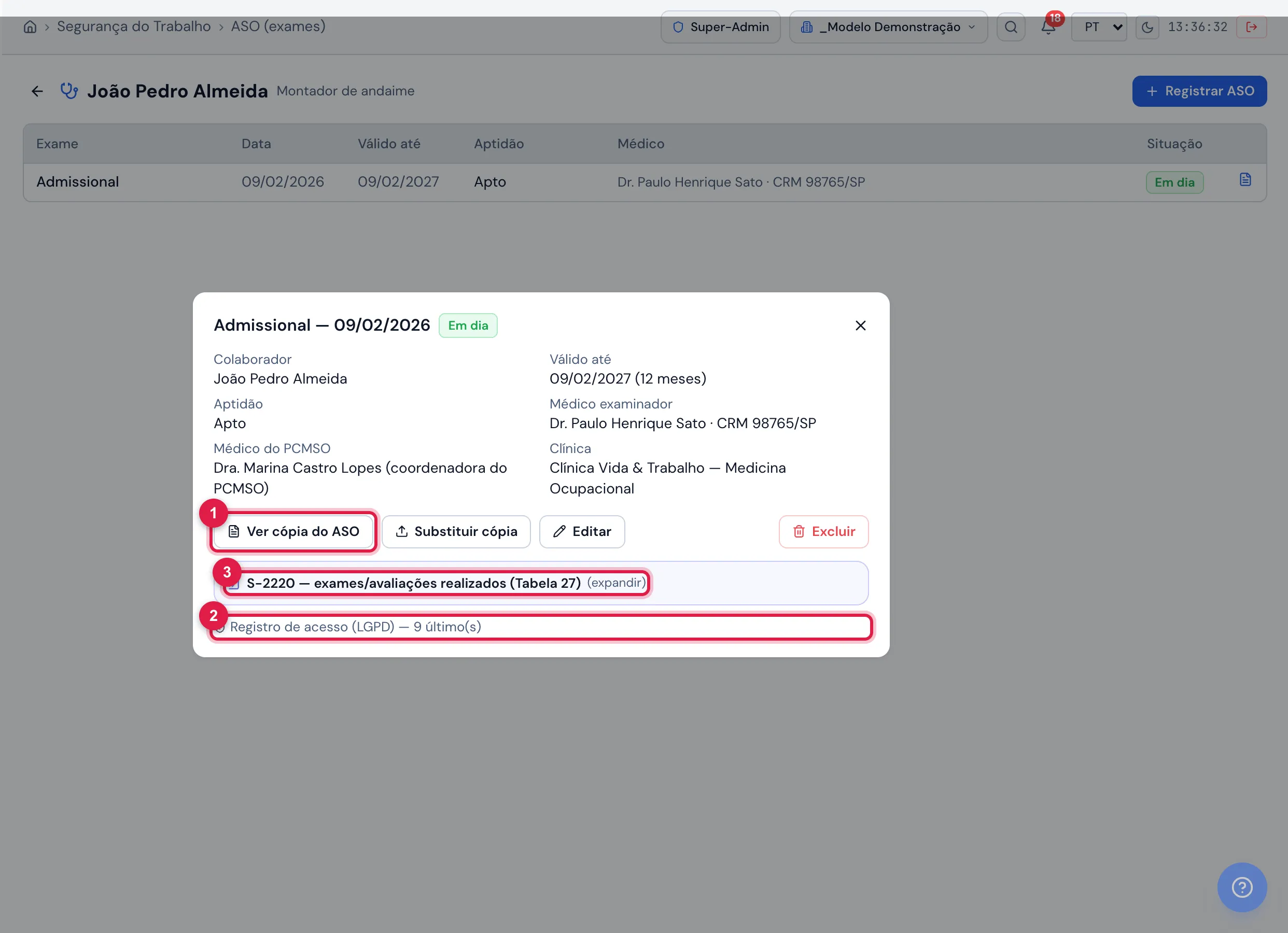Click the Situação column header
The image size is (1288, 933).
click(x=1174, y=144)
